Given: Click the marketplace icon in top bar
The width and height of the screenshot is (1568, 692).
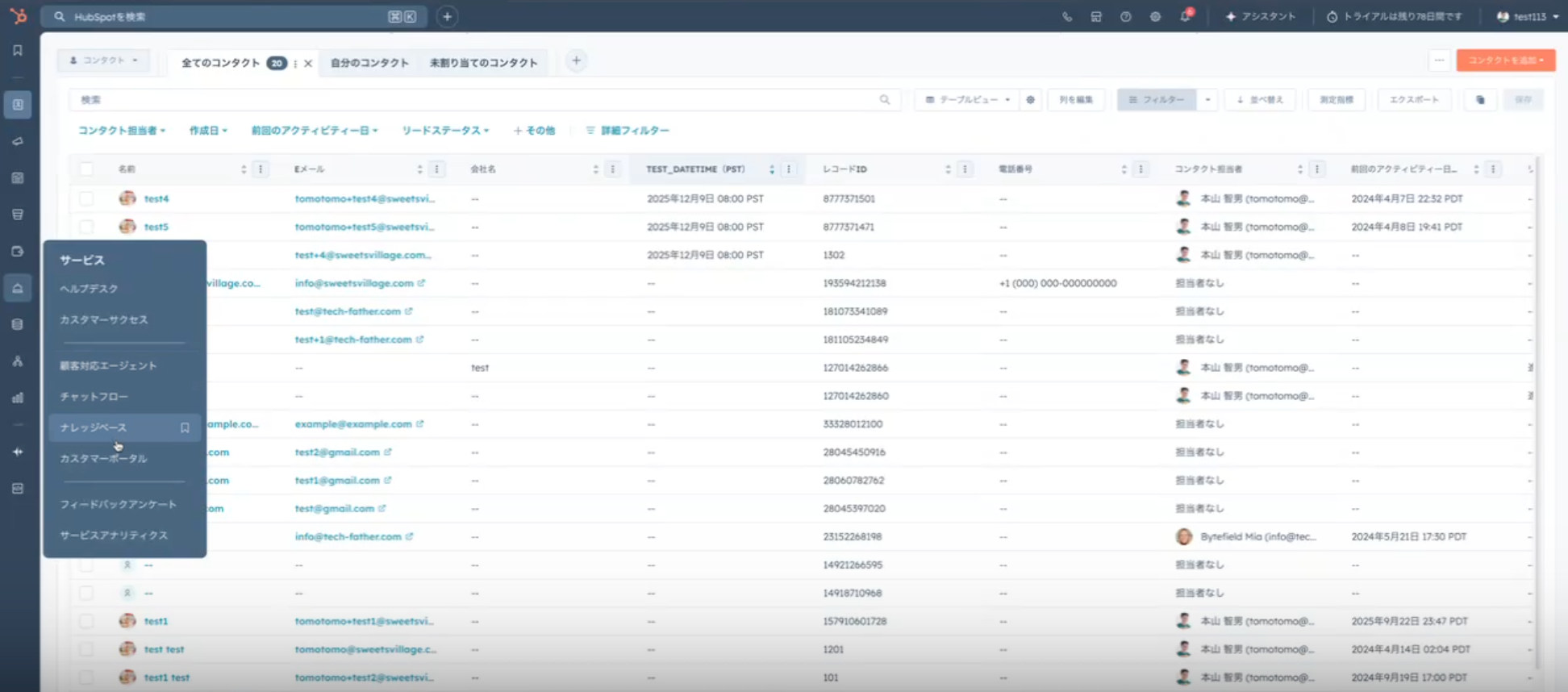Looking at the screenshot, I should 1096,17.
